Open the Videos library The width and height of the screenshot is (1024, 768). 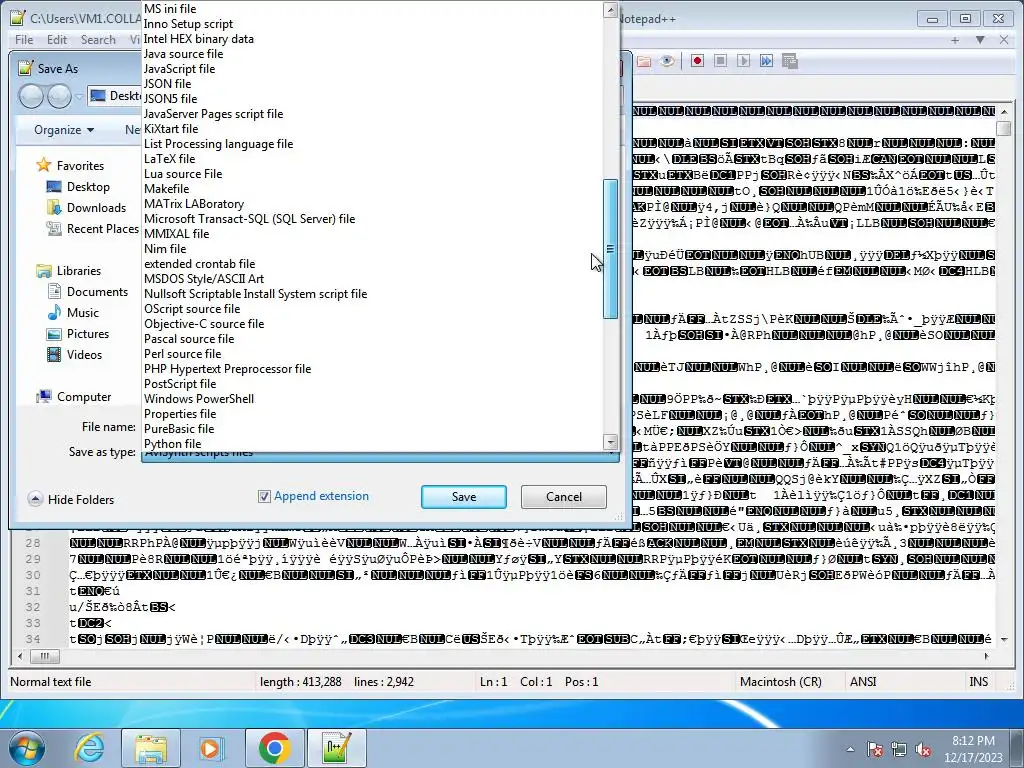[84, 355]
